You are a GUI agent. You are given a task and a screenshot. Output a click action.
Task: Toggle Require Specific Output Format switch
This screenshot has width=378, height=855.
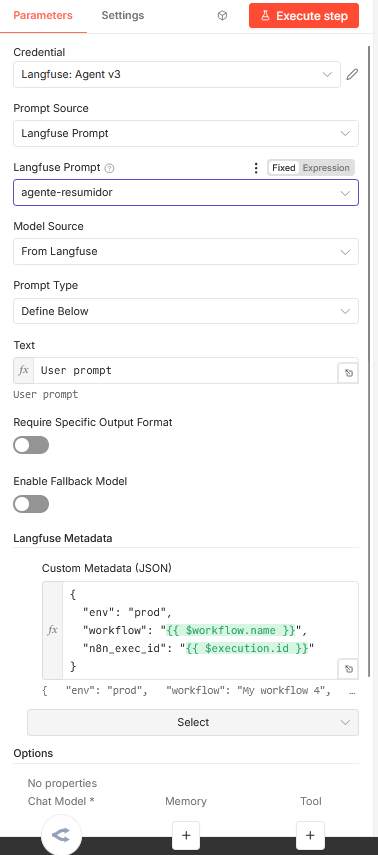[31, 445]
